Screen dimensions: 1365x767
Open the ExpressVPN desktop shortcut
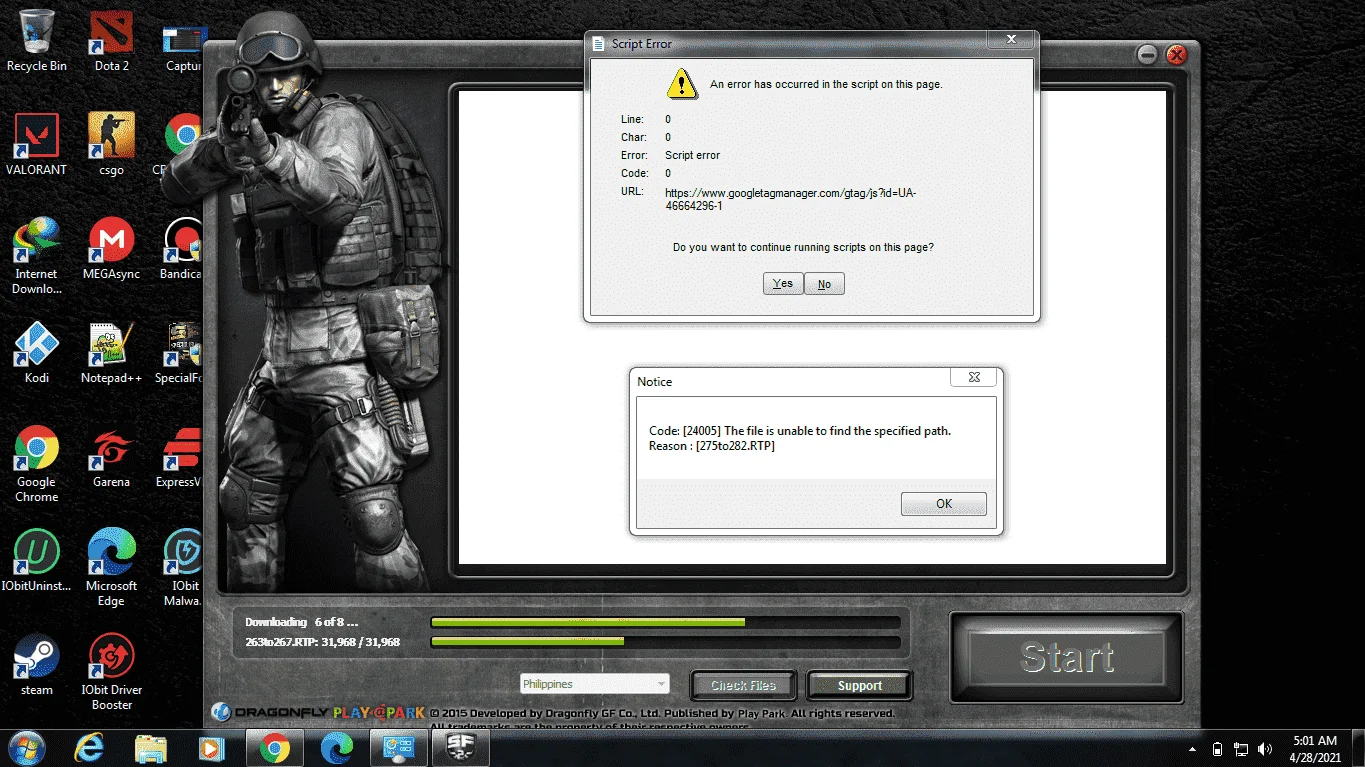coord(180,456)
